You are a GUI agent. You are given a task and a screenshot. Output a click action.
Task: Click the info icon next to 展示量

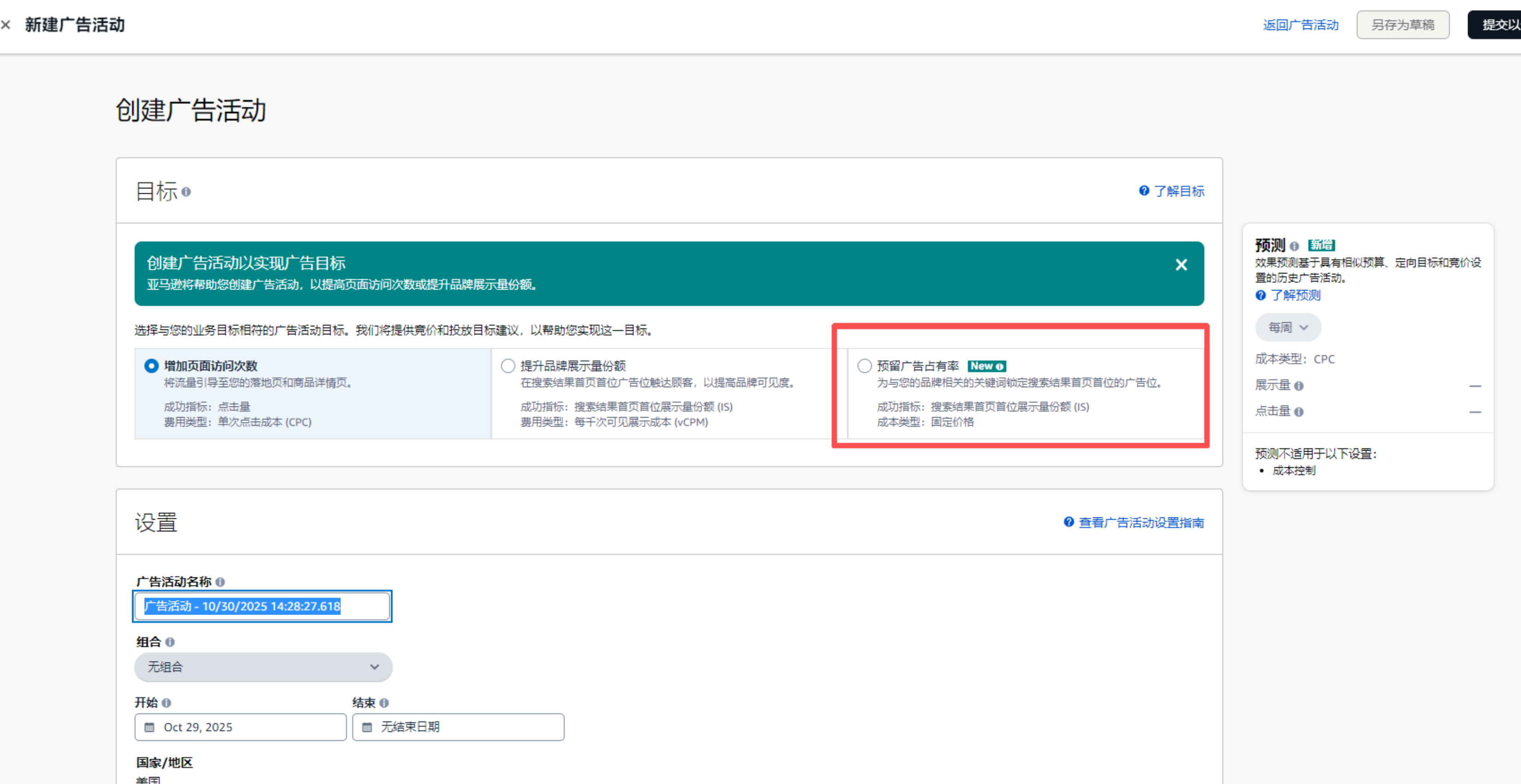[1299, 386]
